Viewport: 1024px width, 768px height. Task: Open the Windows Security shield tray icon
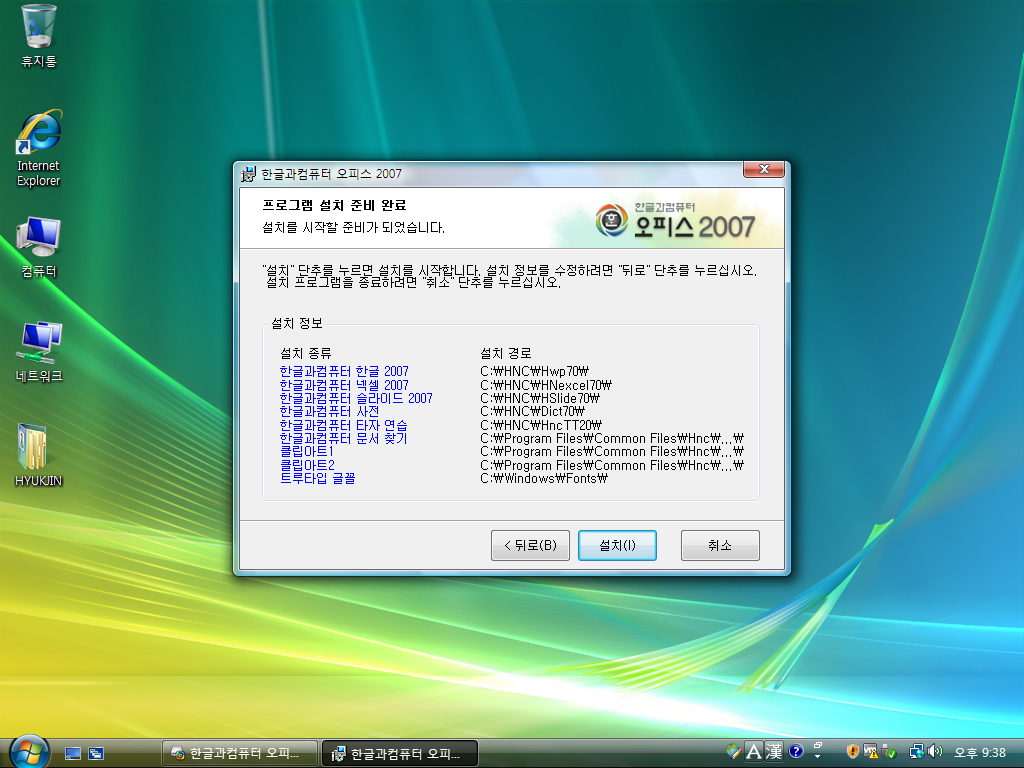tap(852, 752)
